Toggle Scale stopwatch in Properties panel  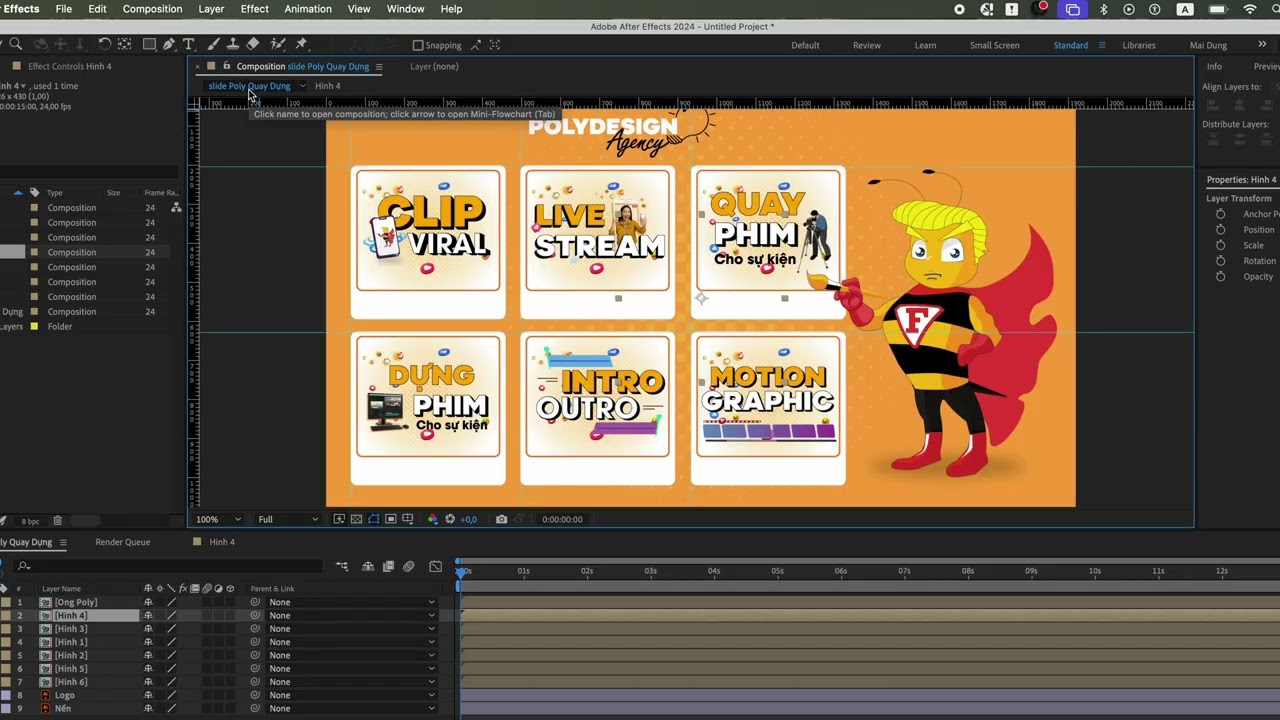pyautogui.click(x=1220, y=245)
